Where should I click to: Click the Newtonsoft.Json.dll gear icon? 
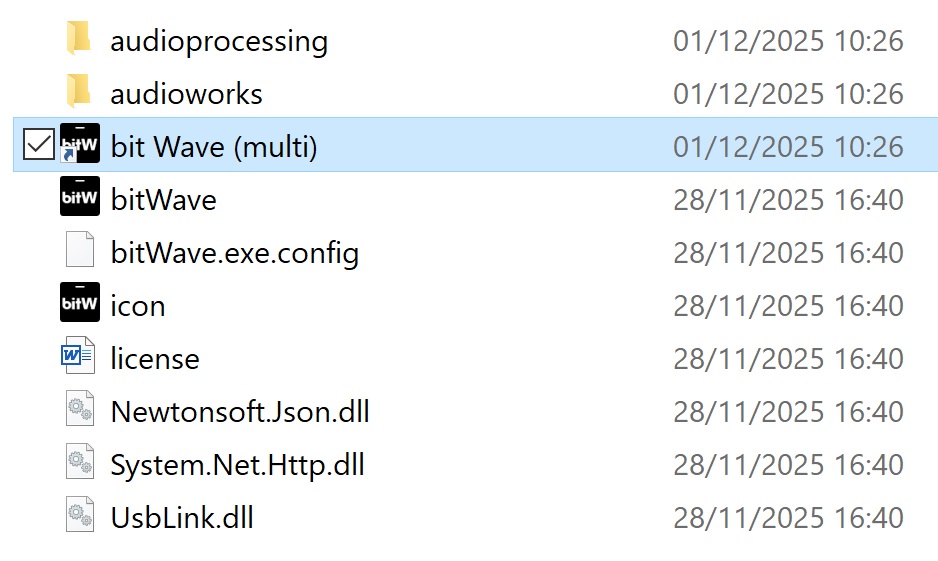pos(80,411)
